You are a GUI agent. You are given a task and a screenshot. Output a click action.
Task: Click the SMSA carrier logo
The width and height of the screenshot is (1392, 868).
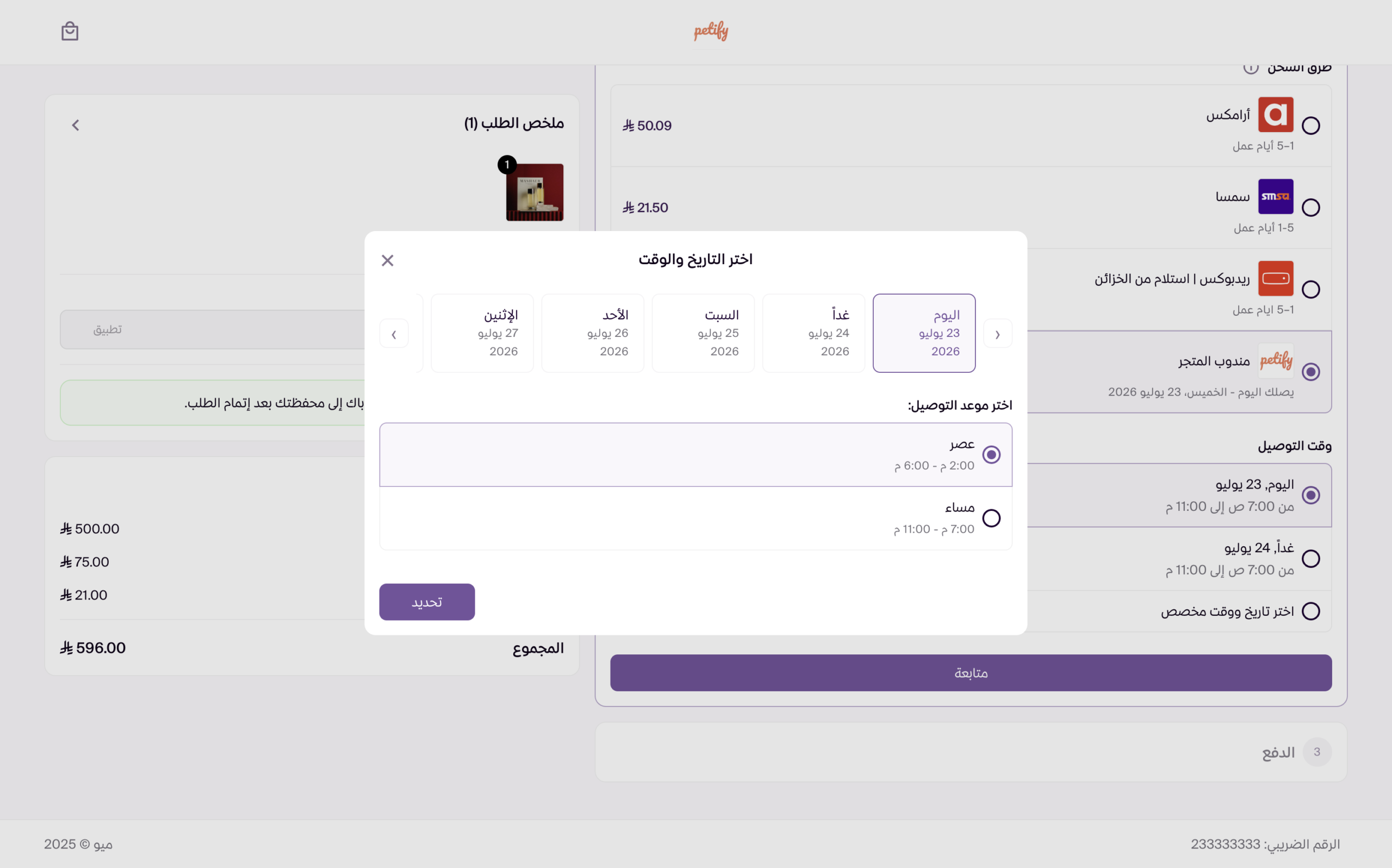(x=1276, y=196)
